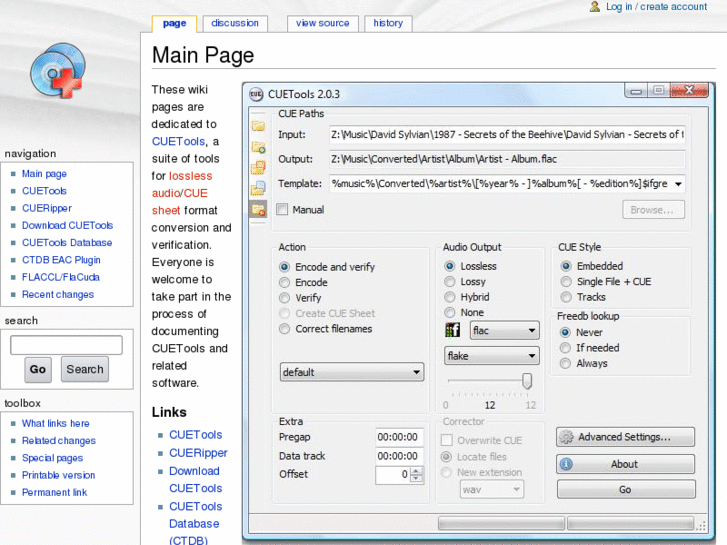Open the default profile dropdown

(x=352, y=372)
